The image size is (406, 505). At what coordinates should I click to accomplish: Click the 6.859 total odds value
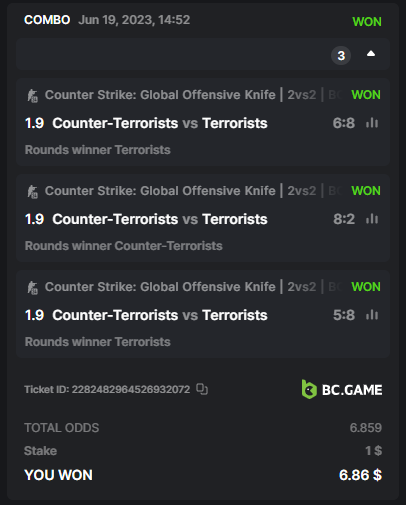click(x=366, y=428)
